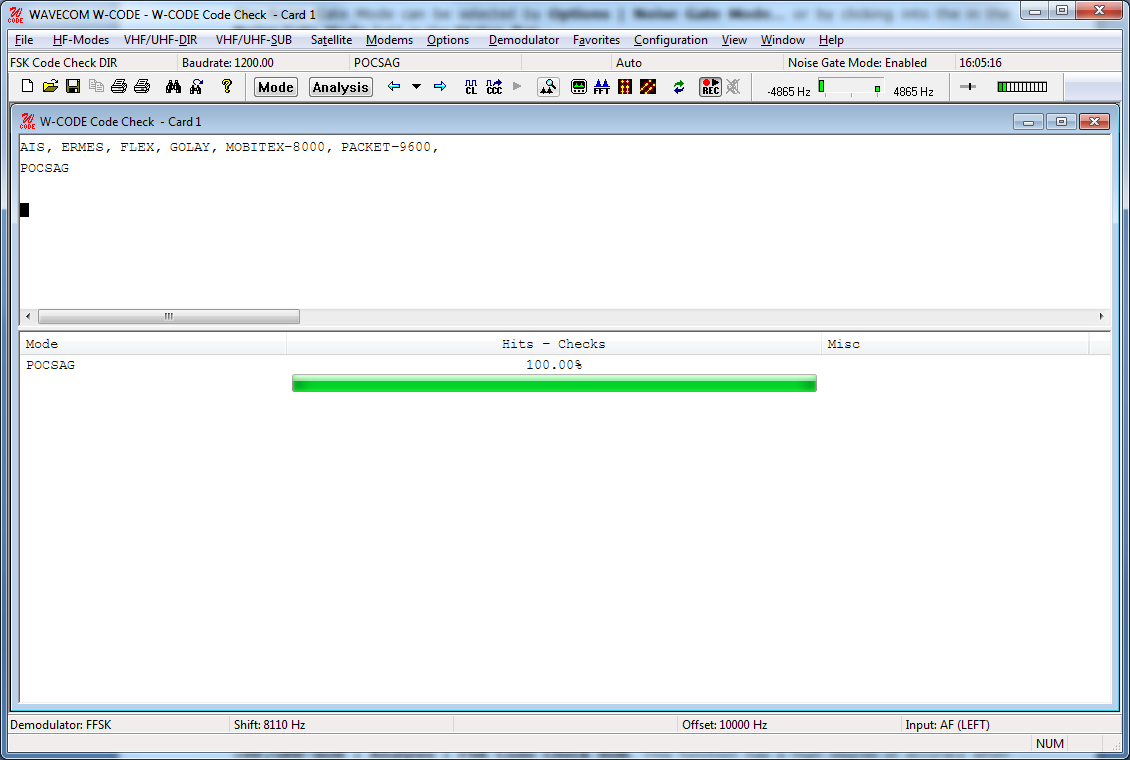The height and width of the screenshot is (760, 1130).
Task: Open the black dropdown arrow between arrows
Action: click(x=417, y=86)
